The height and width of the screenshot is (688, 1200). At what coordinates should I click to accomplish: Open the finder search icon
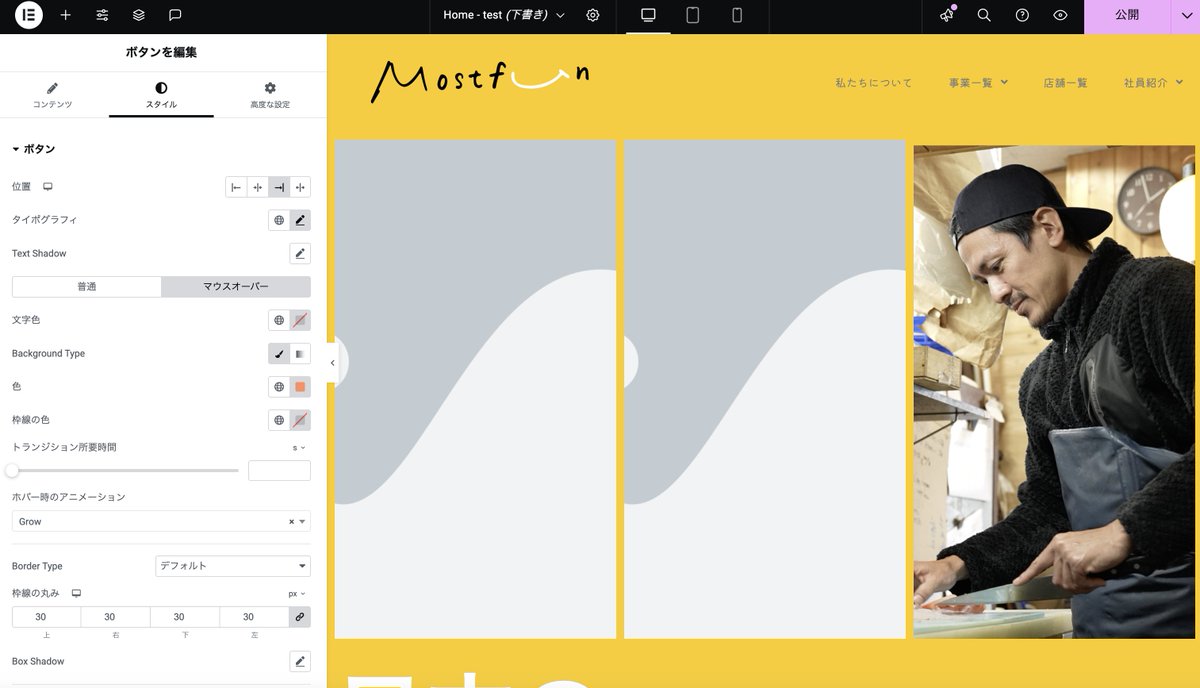pyautogui.click(x=984, y=16)
